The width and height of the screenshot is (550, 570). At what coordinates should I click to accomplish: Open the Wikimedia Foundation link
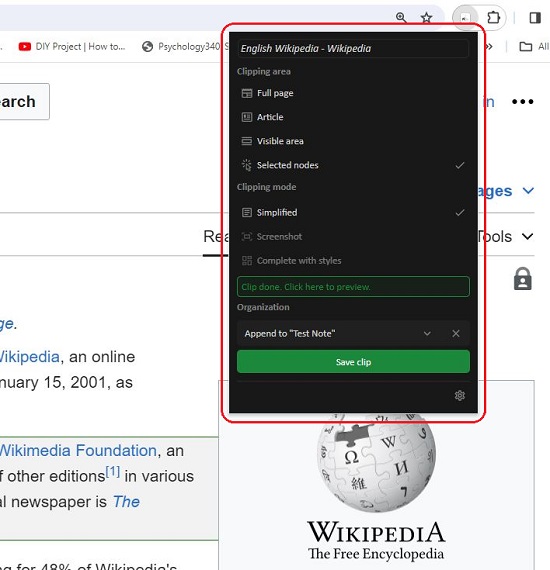pyautogui.click(x=78, y=451)
